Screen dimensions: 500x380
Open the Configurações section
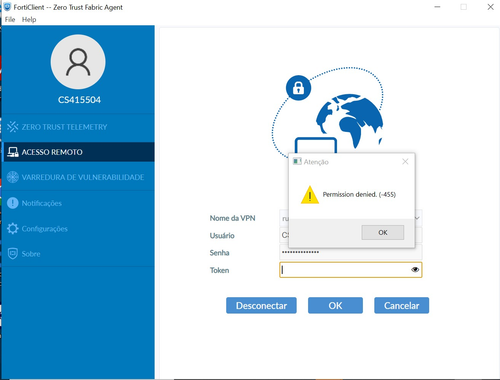[x=78, y=228]
